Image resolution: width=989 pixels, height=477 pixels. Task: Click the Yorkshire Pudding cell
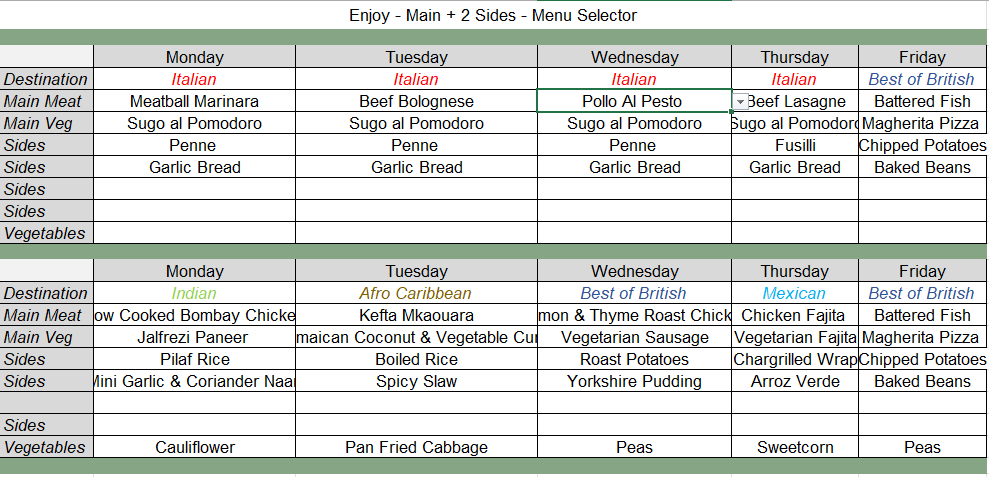click(634, 381)
